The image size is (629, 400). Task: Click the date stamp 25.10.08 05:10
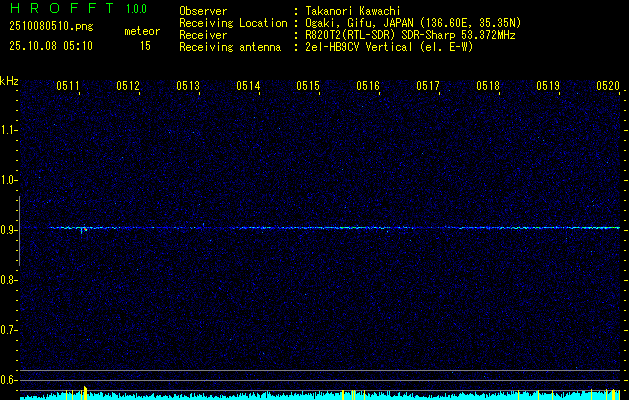[x=51, y=46]
